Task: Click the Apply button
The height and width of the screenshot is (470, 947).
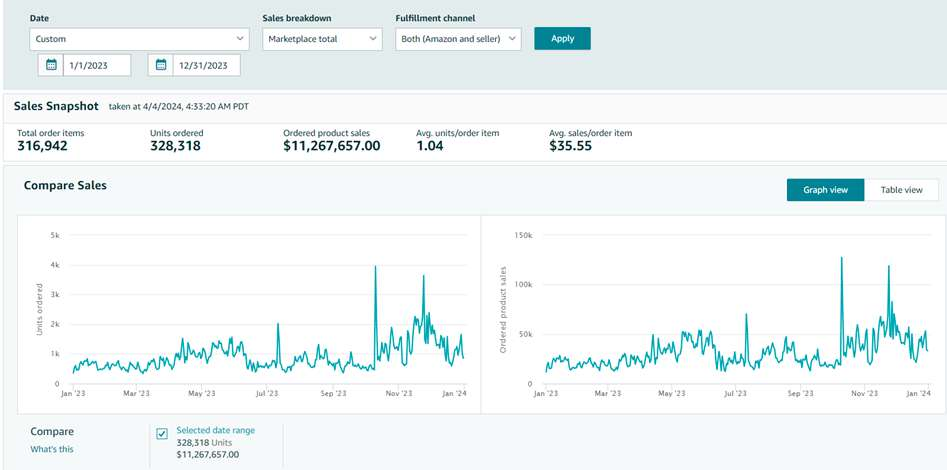Action: click(x=562, y=39)
